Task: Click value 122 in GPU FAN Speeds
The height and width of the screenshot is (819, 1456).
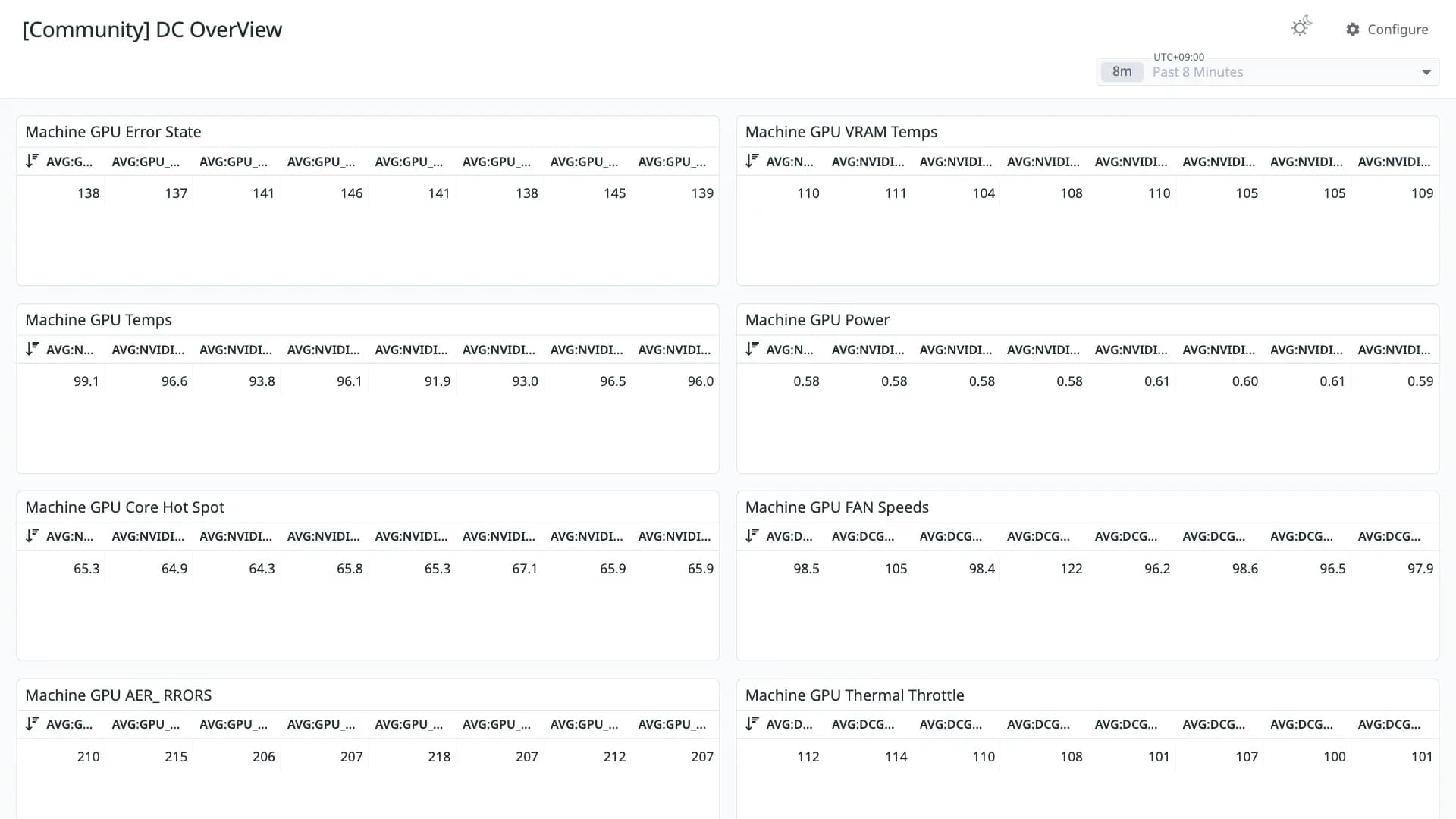Action: tap(1071, 569)
